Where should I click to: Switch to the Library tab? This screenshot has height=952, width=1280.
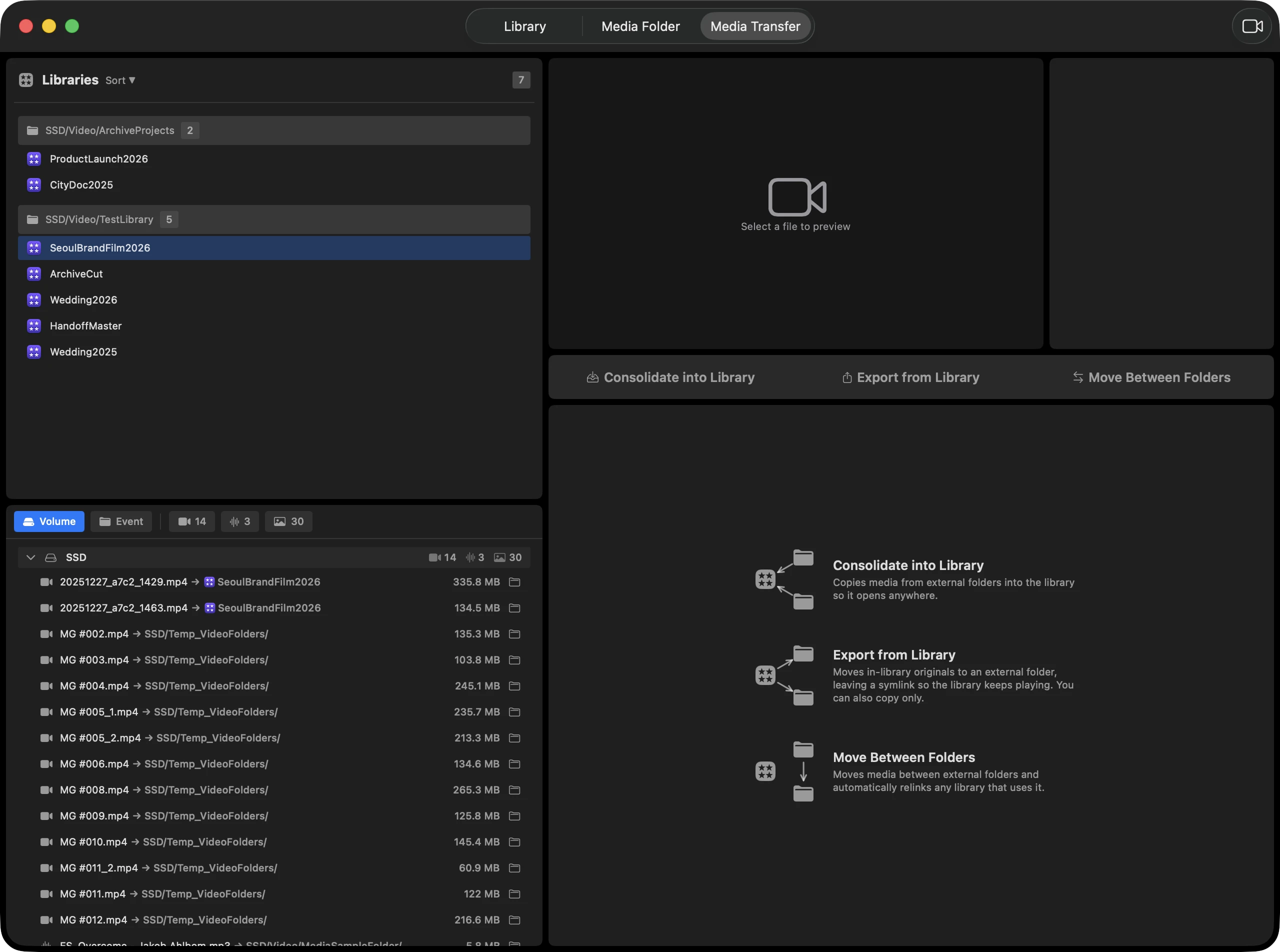coord(524,26)
